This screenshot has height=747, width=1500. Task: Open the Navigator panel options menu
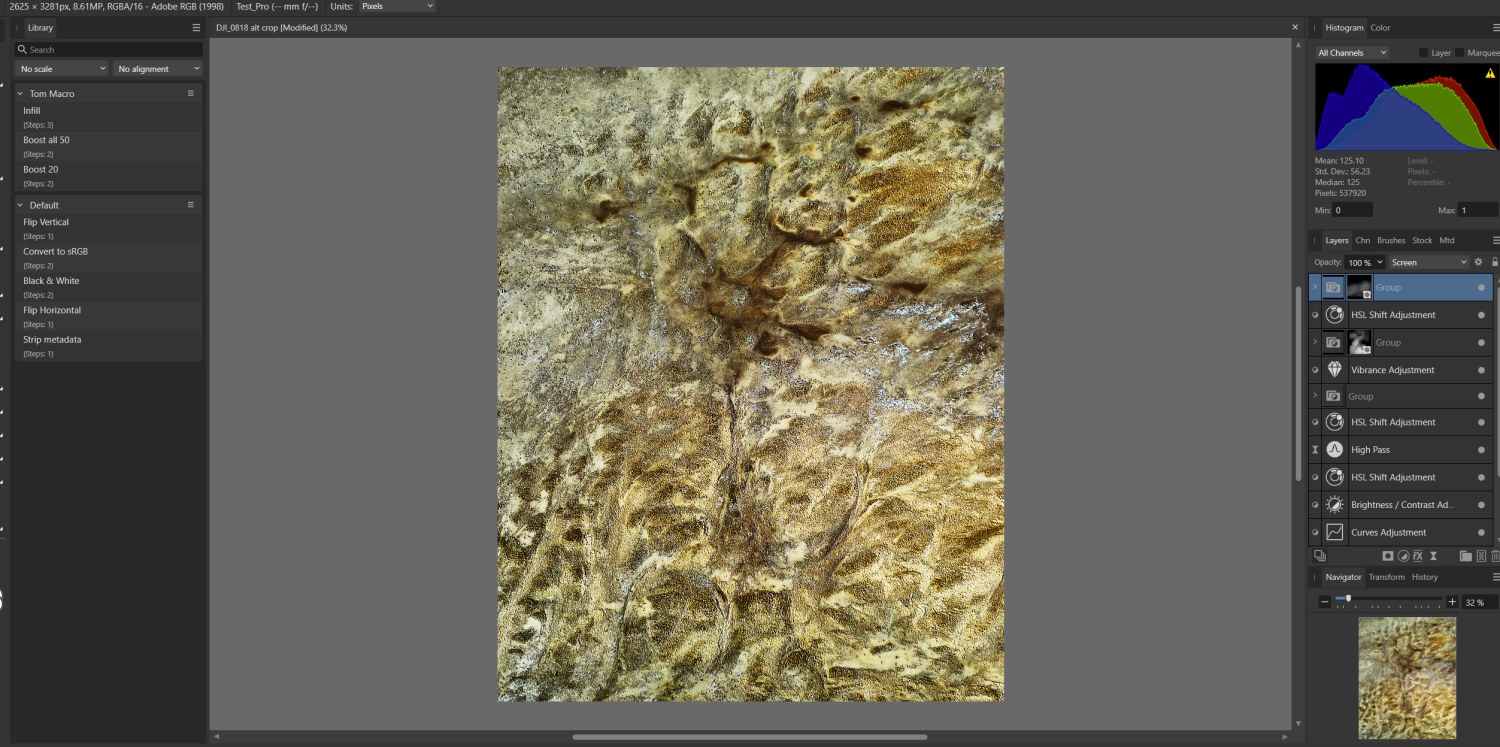tap(1496, 577)
